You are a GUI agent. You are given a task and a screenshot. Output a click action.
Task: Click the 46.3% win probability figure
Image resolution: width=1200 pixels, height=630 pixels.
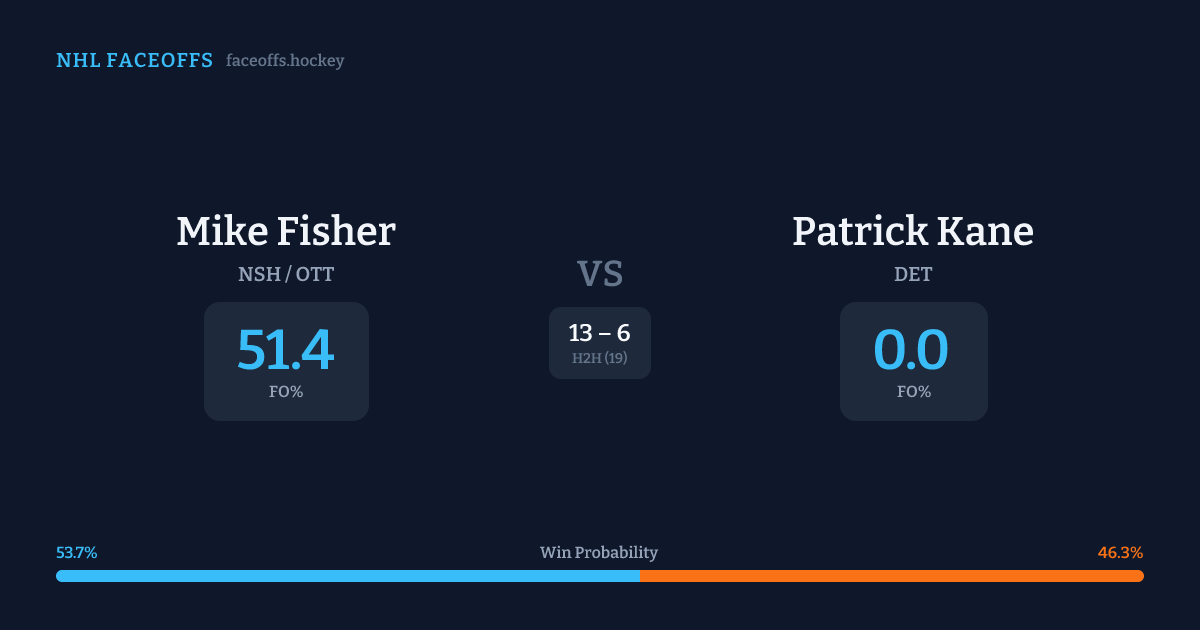1120,553
